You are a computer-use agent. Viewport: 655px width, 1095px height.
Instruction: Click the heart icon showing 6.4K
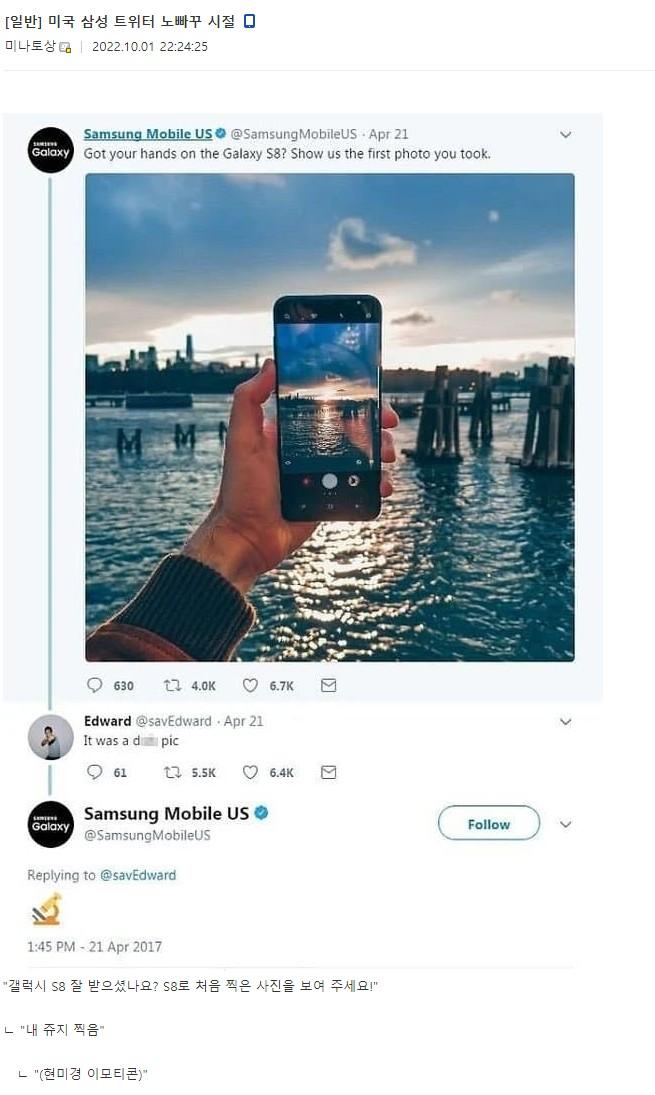pyautogui.click(x=250, y=772)
